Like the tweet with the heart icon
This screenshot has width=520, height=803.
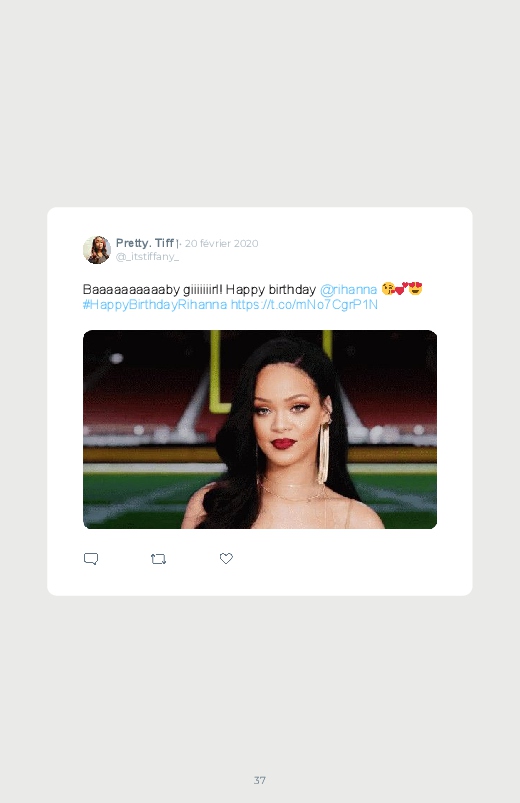tap(226, 558)
